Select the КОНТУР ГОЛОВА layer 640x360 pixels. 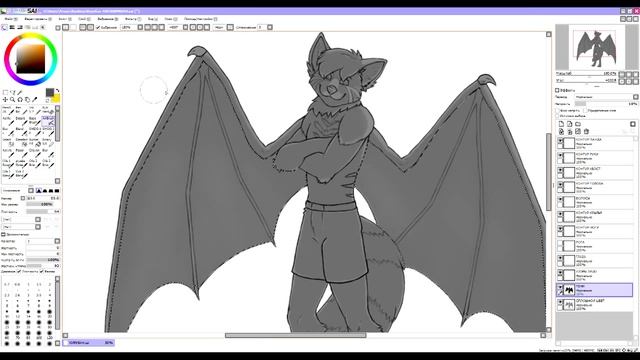595,187
